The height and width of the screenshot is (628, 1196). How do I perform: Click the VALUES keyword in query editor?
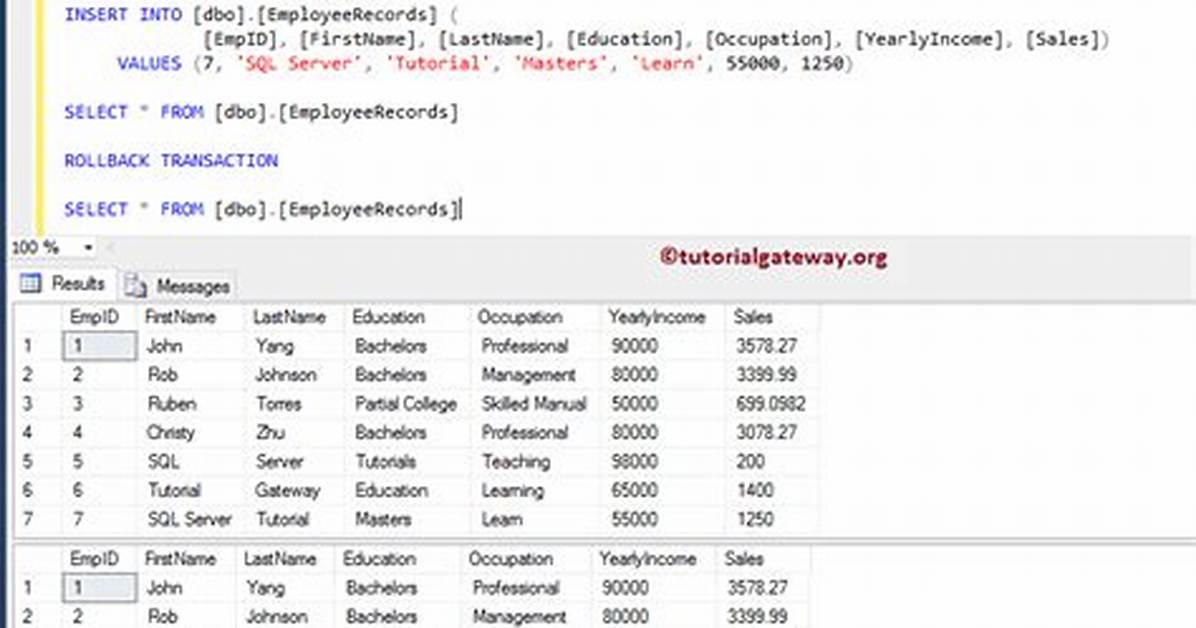click(150, 63)
